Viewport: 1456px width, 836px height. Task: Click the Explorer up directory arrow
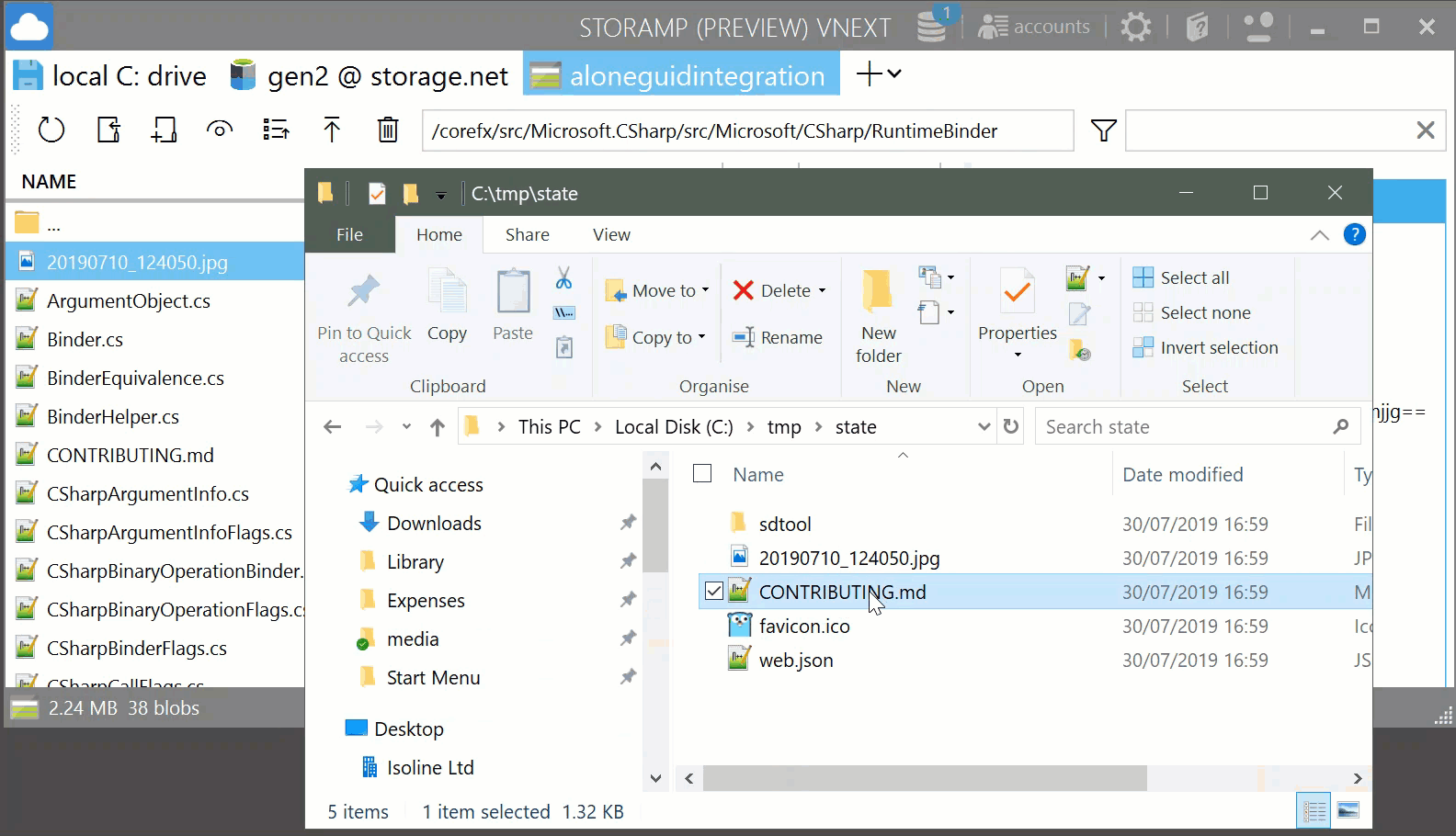click(438, 427)
